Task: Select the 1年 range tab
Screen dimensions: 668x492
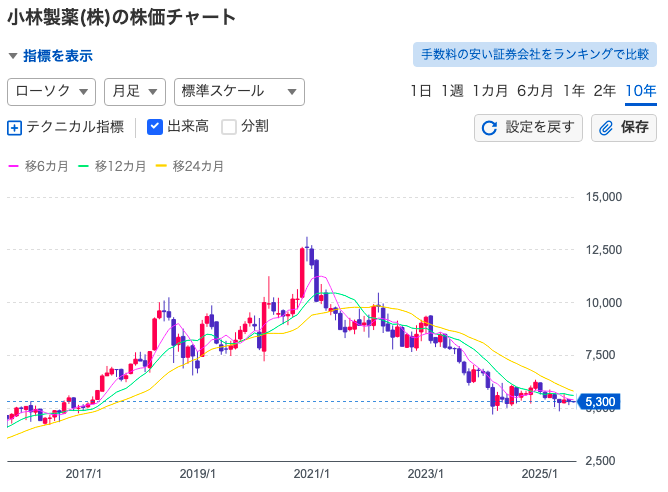Action: tap(573, 91)
